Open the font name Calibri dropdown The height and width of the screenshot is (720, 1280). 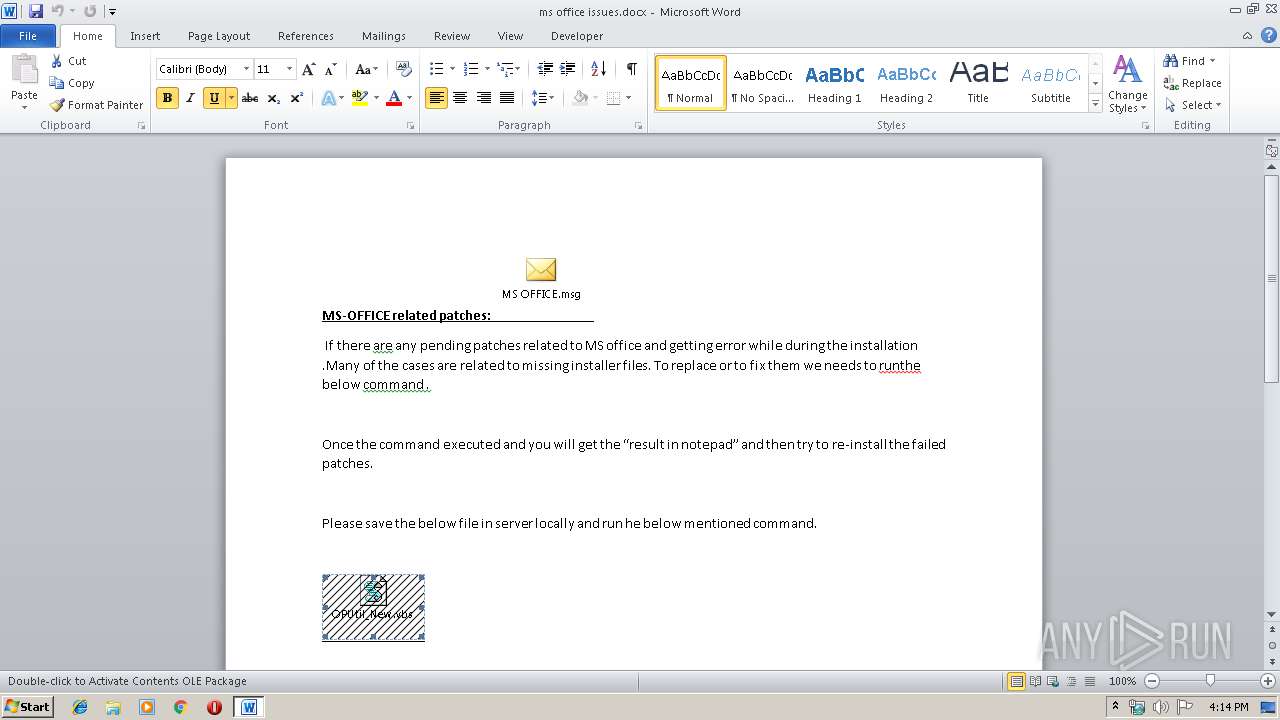point(246,69)
